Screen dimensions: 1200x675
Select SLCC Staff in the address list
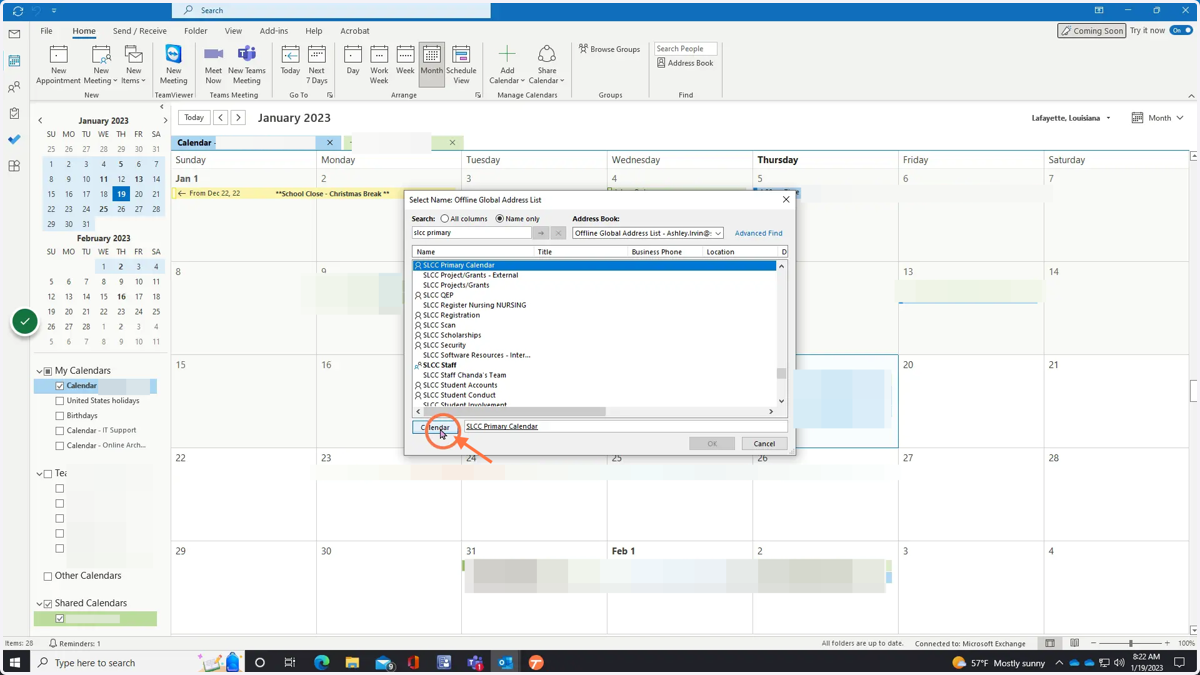pyautogui.click(x=439, y=365)
